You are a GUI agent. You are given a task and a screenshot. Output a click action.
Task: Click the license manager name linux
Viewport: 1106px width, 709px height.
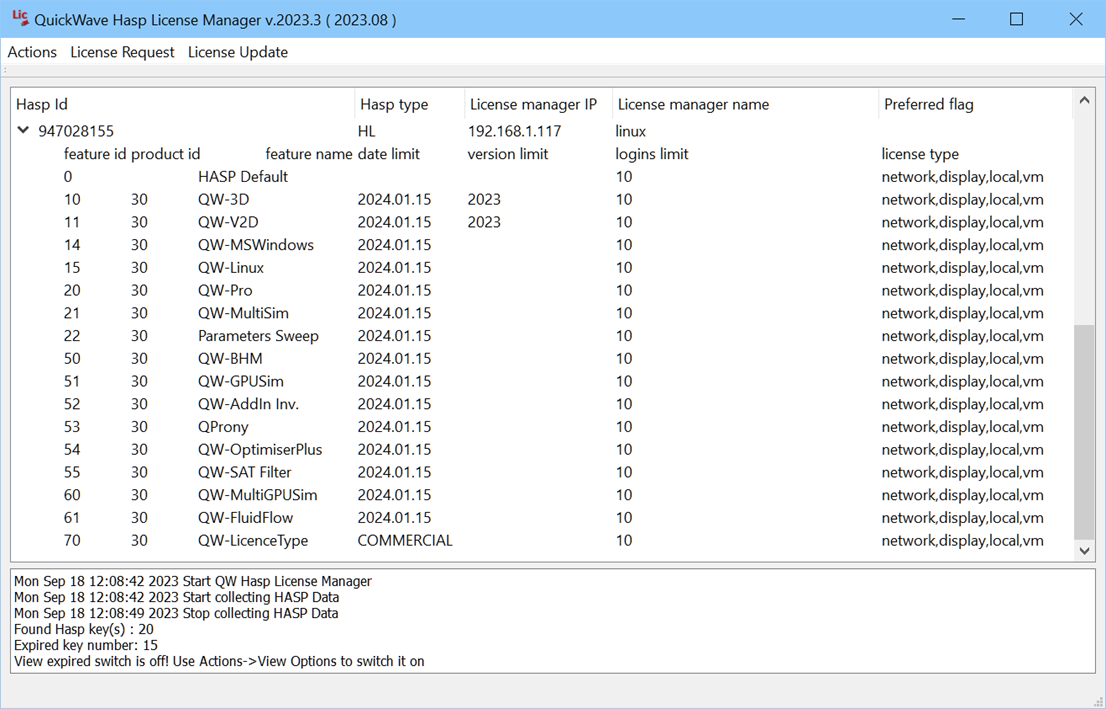(631, 131)
